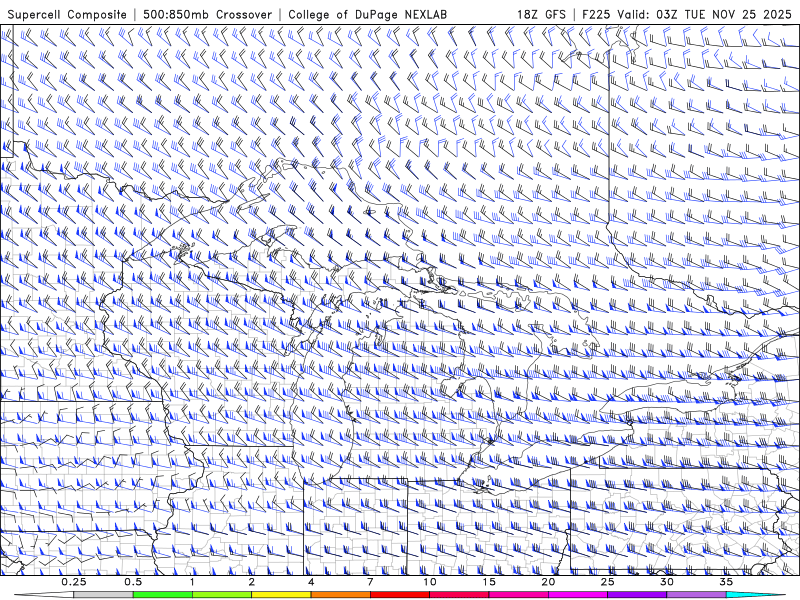Click the 'F225' forecast hour label

596,14
